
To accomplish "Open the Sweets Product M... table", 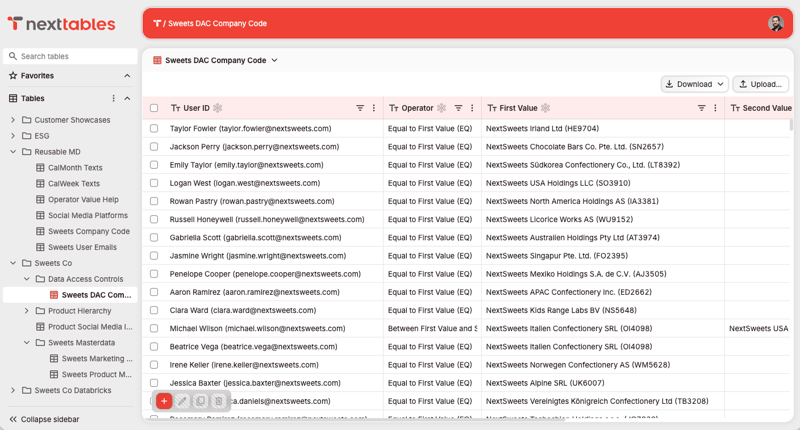I will [x=96, y=374].
